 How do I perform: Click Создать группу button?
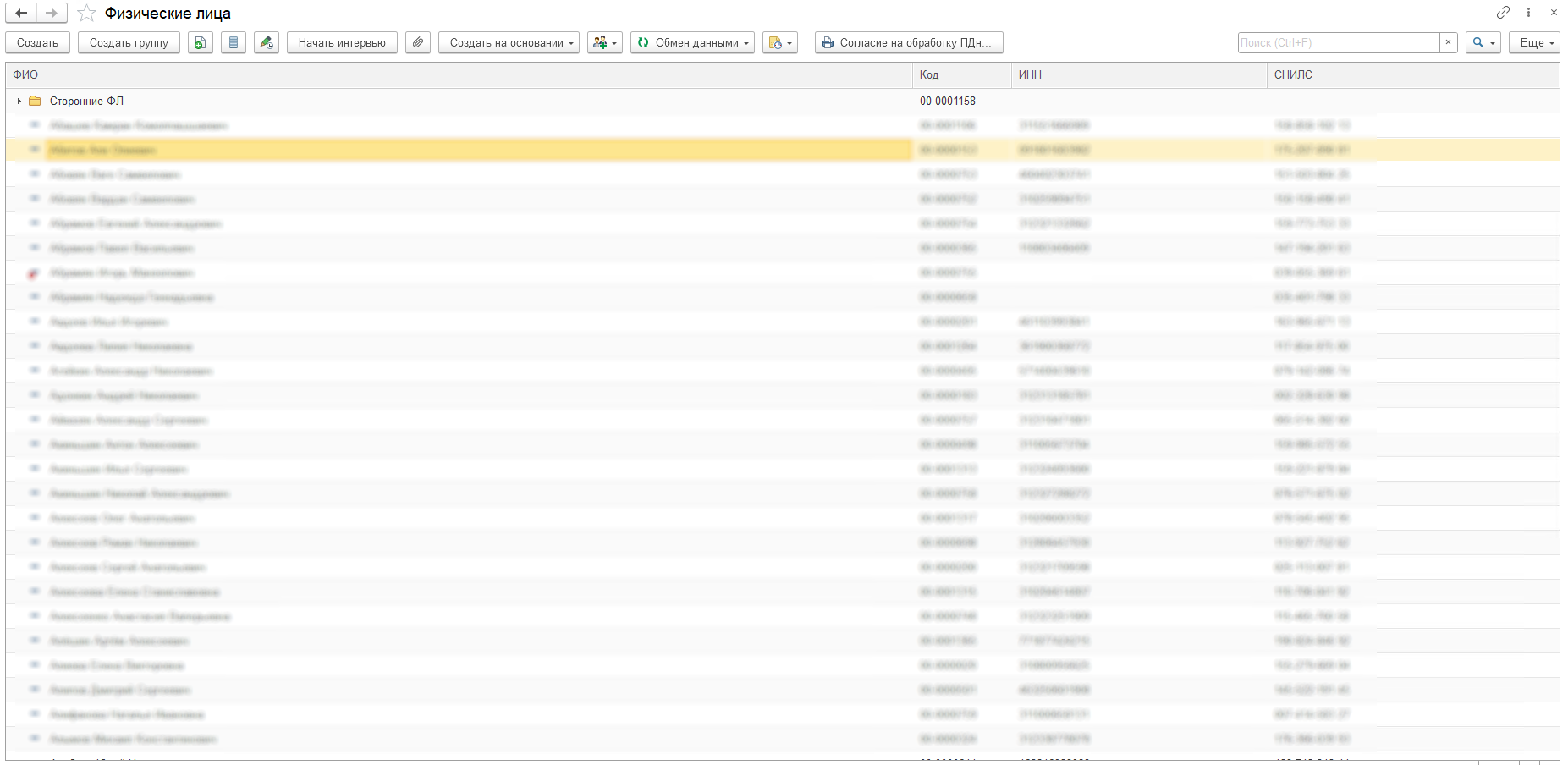tap(129, 42)
